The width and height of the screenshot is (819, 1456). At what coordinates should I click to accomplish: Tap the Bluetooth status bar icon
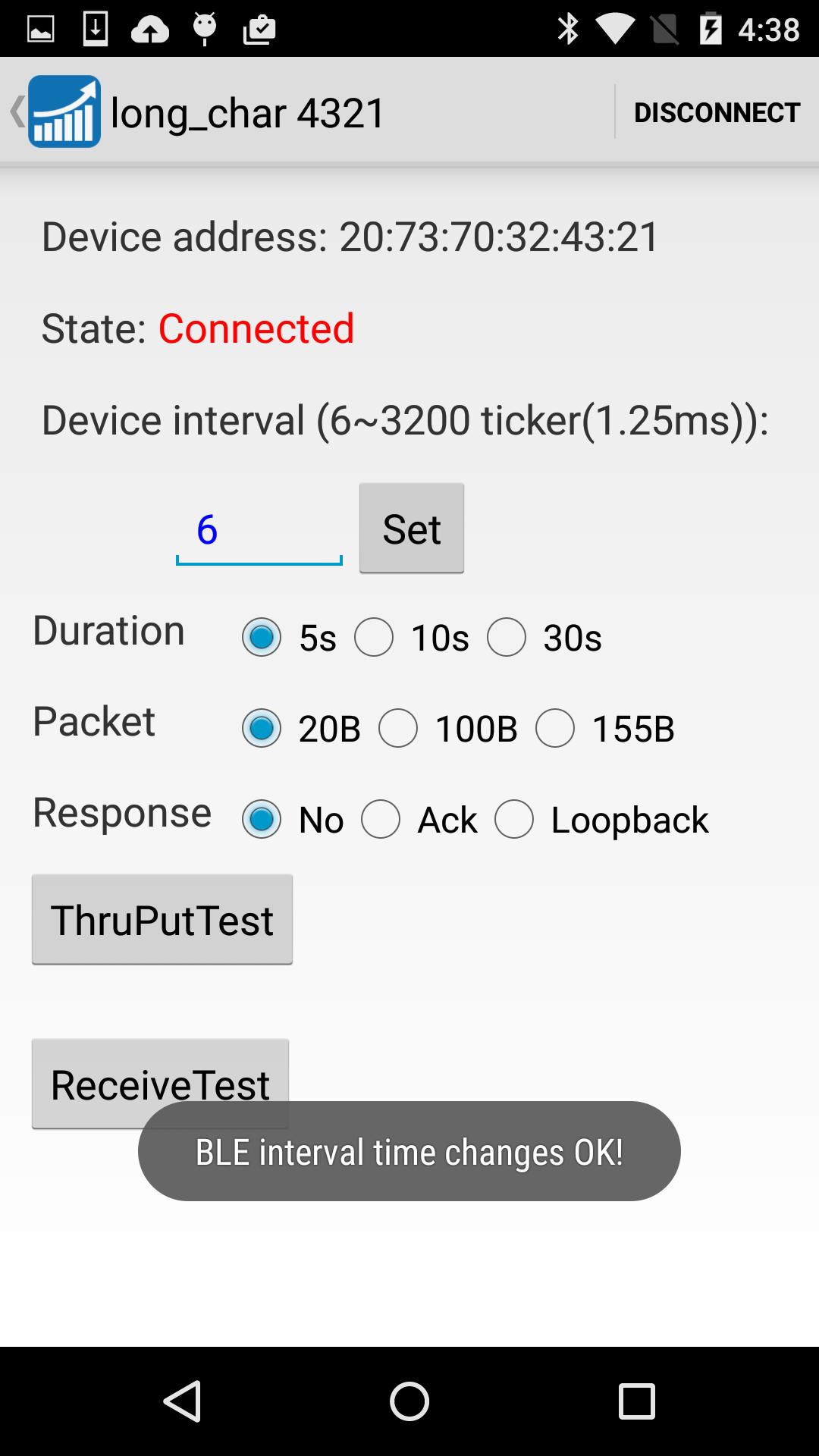[568, 30]
